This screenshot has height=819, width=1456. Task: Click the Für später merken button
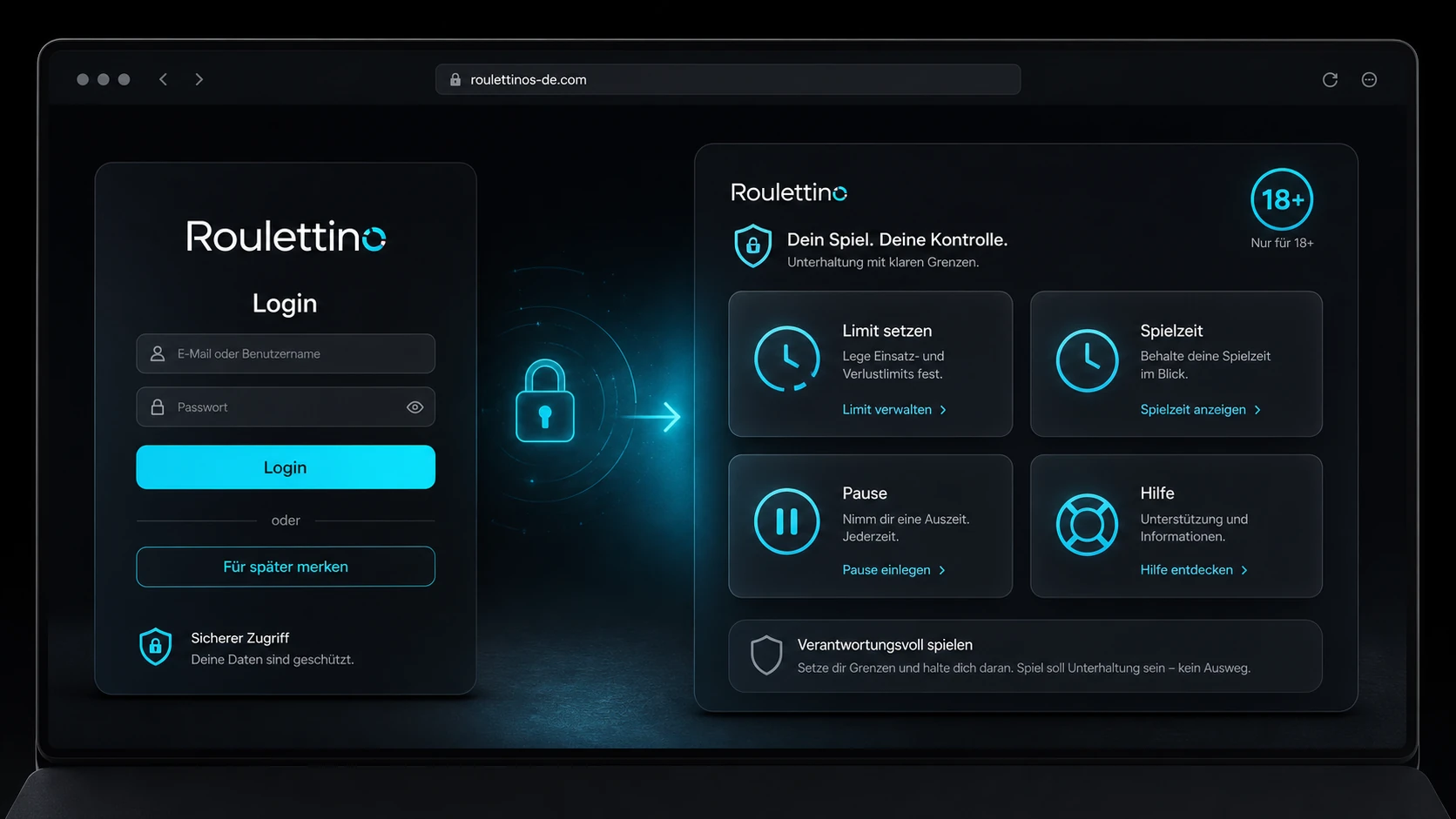click(x=286, y=567)
